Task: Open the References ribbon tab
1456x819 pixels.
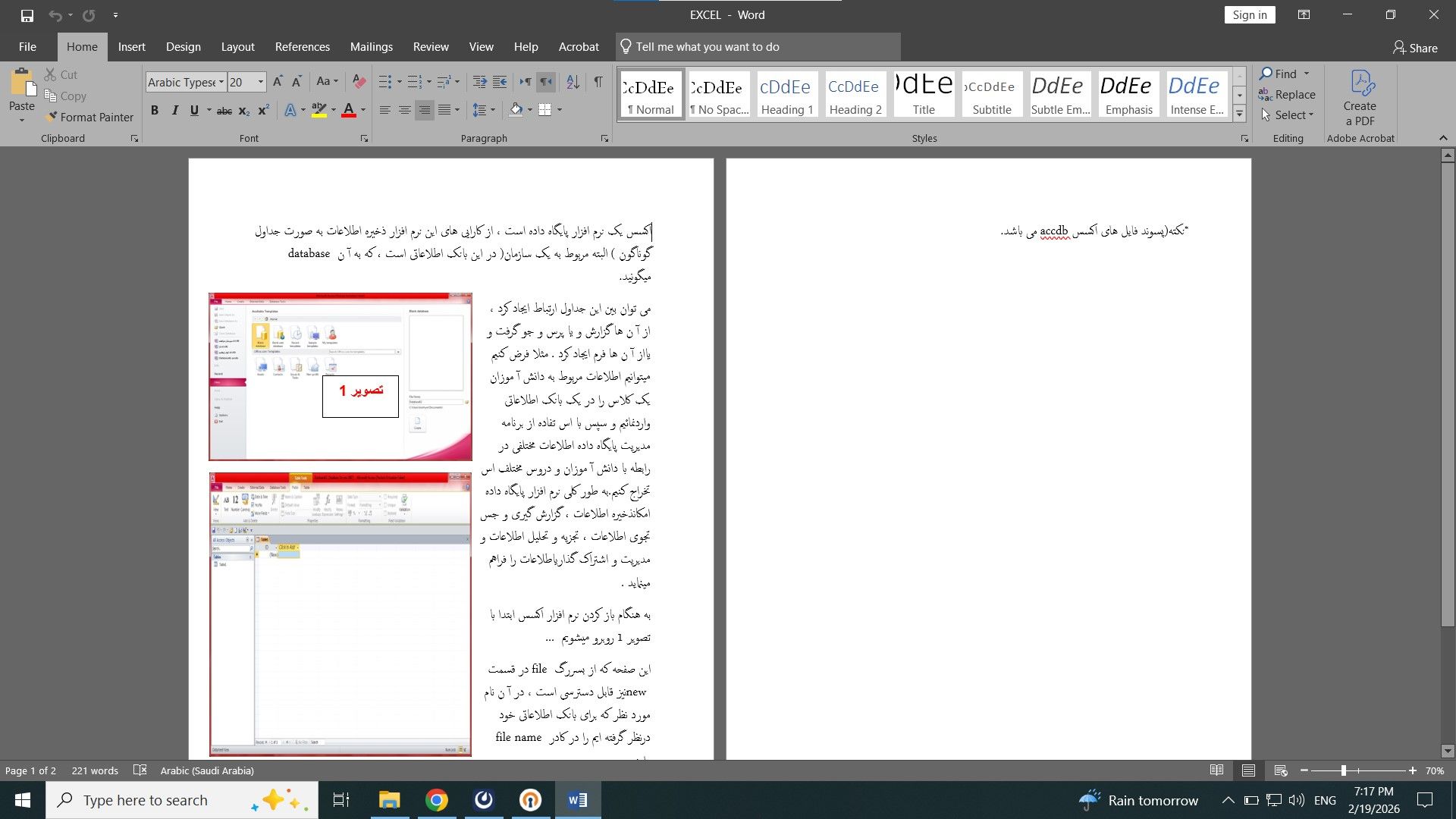Action: tap(302, 46)
